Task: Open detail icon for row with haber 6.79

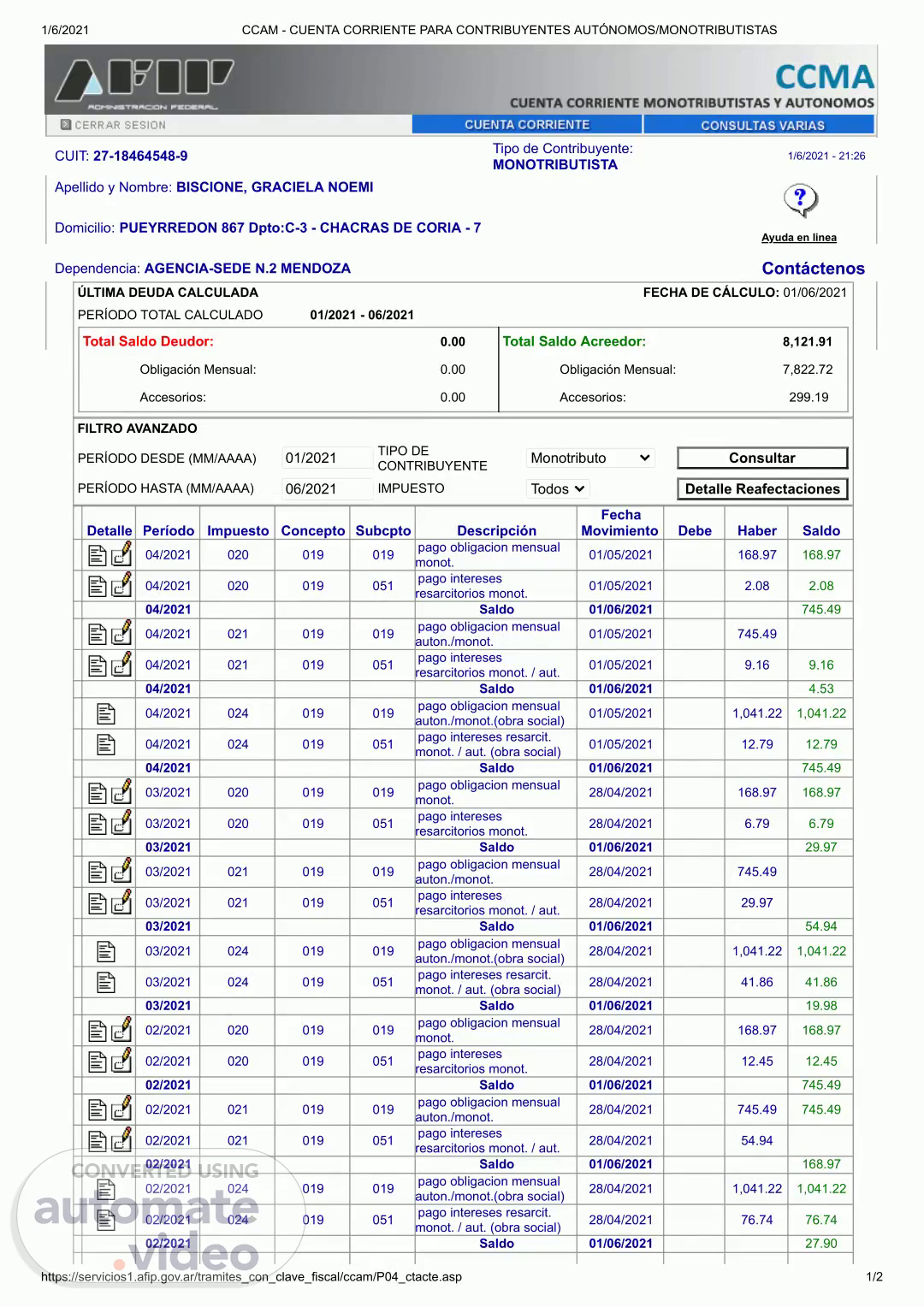Action: tap(98, 824)
